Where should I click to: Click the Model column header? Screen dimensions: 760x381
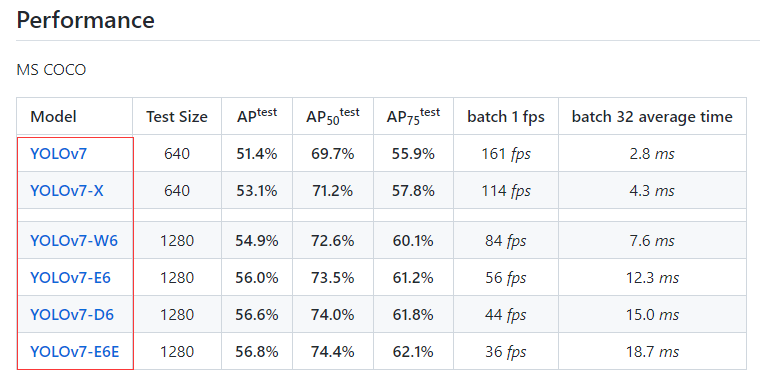53,117
